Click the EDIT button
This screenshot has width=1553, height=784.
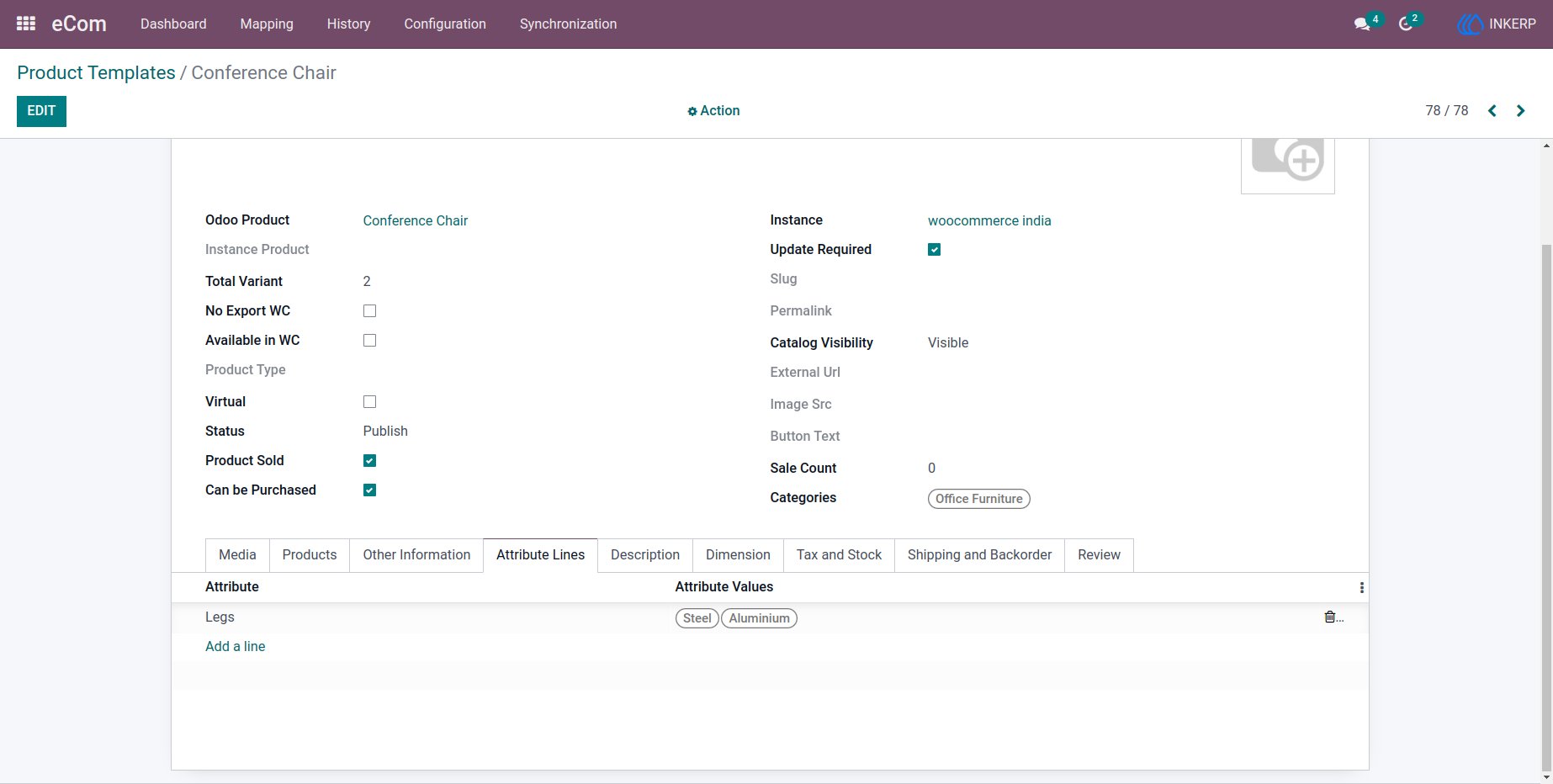(x=41, y=111)
